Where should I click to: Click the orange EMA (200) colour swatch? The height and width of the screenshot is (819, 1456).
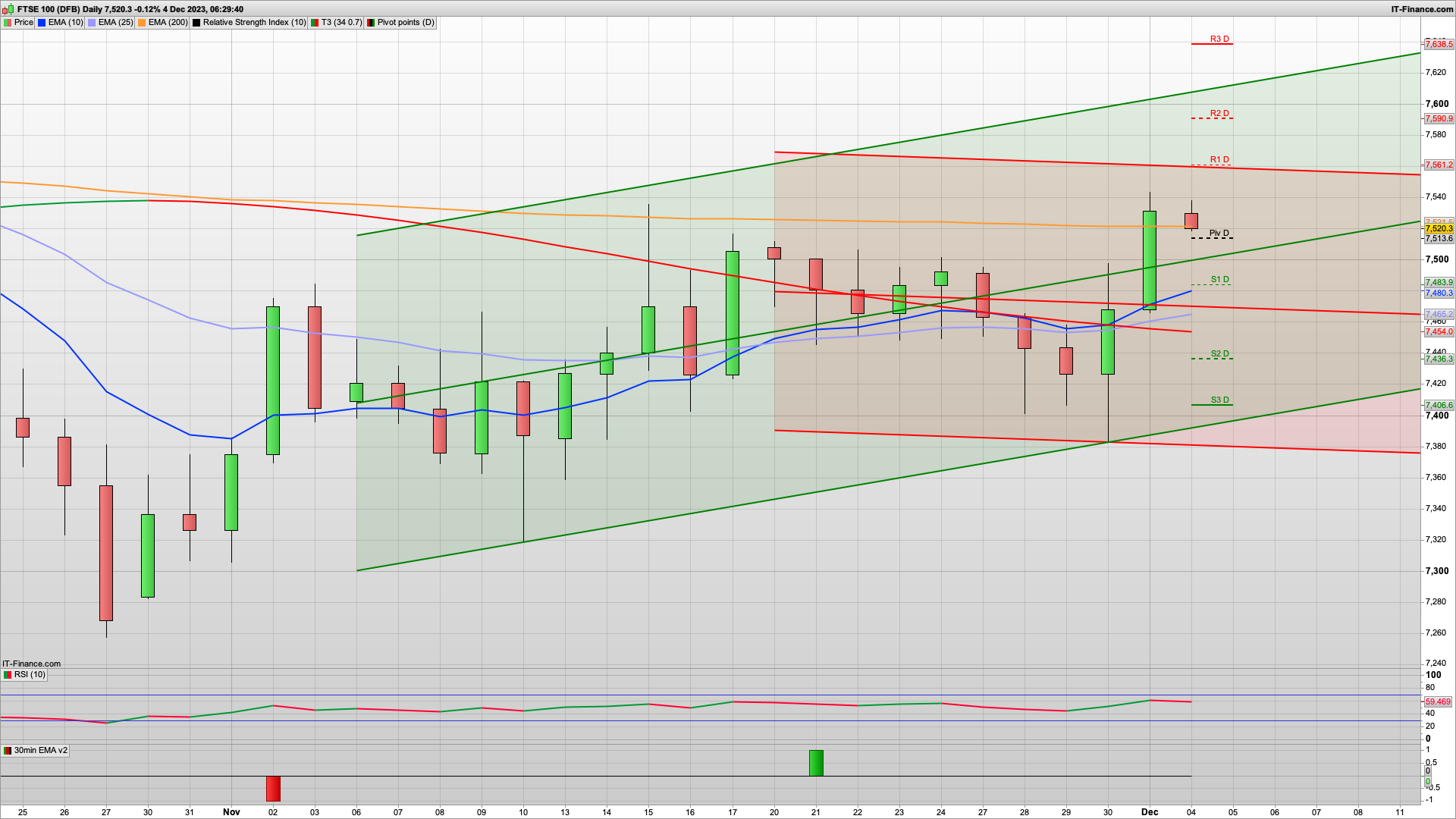(x=142, y=23)
